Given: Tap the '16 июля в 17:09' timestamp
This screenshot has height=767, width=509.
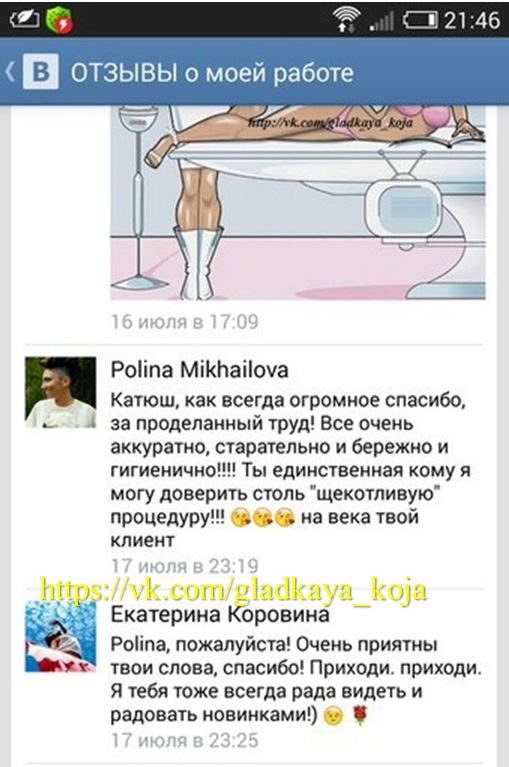Looking at the screenshot, I should click(184, 322).
